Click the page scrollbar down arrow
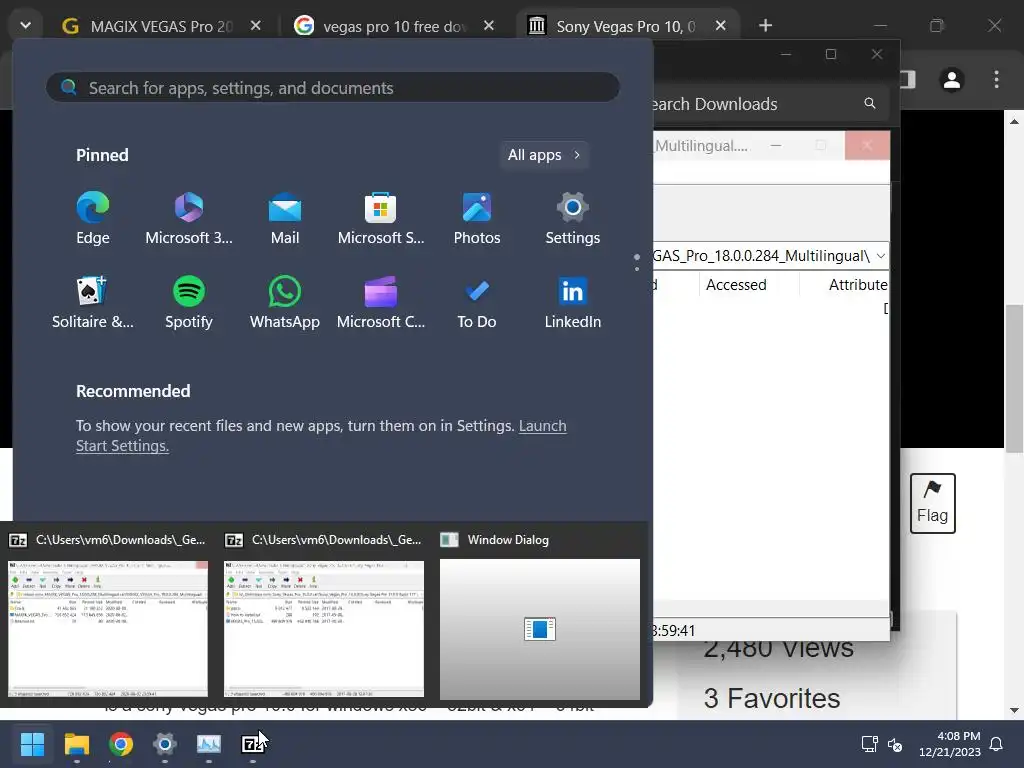The image size is (1024, 768). (x=1014, y=710)
